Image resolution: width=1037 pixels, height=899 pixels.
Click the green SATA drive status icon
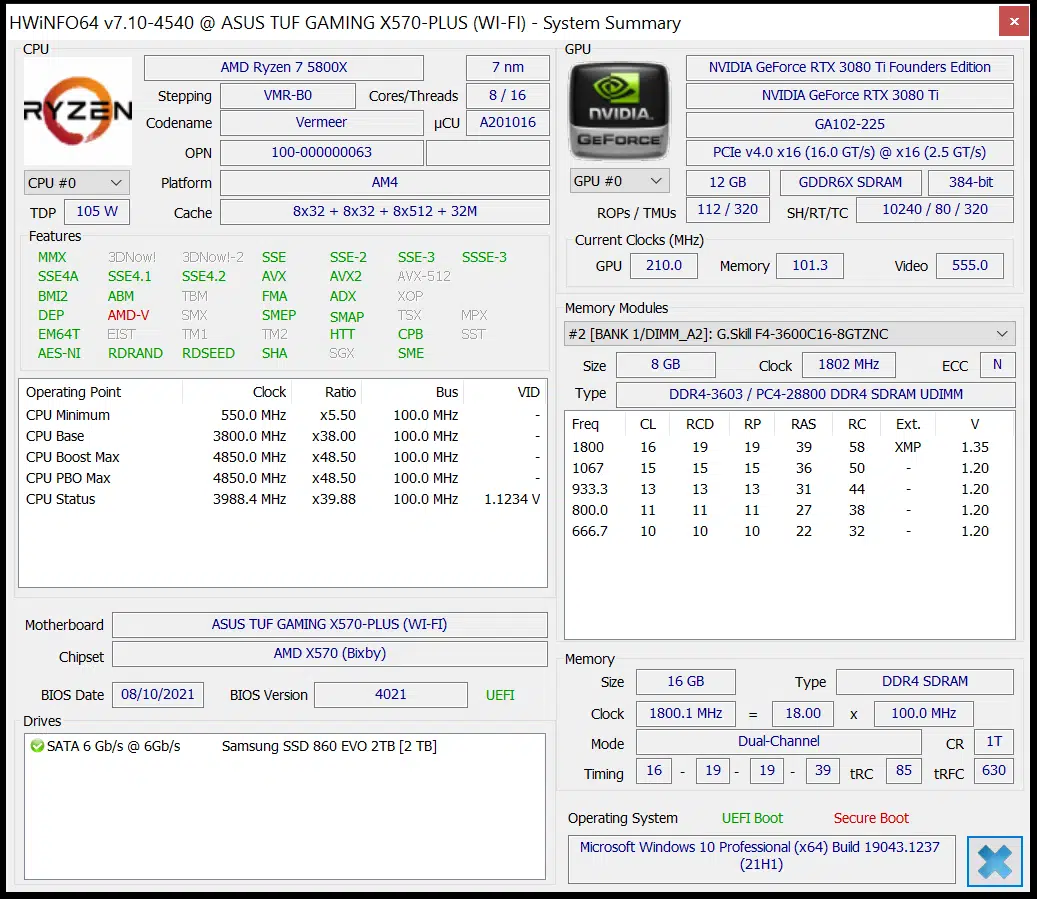click(37, 746)
